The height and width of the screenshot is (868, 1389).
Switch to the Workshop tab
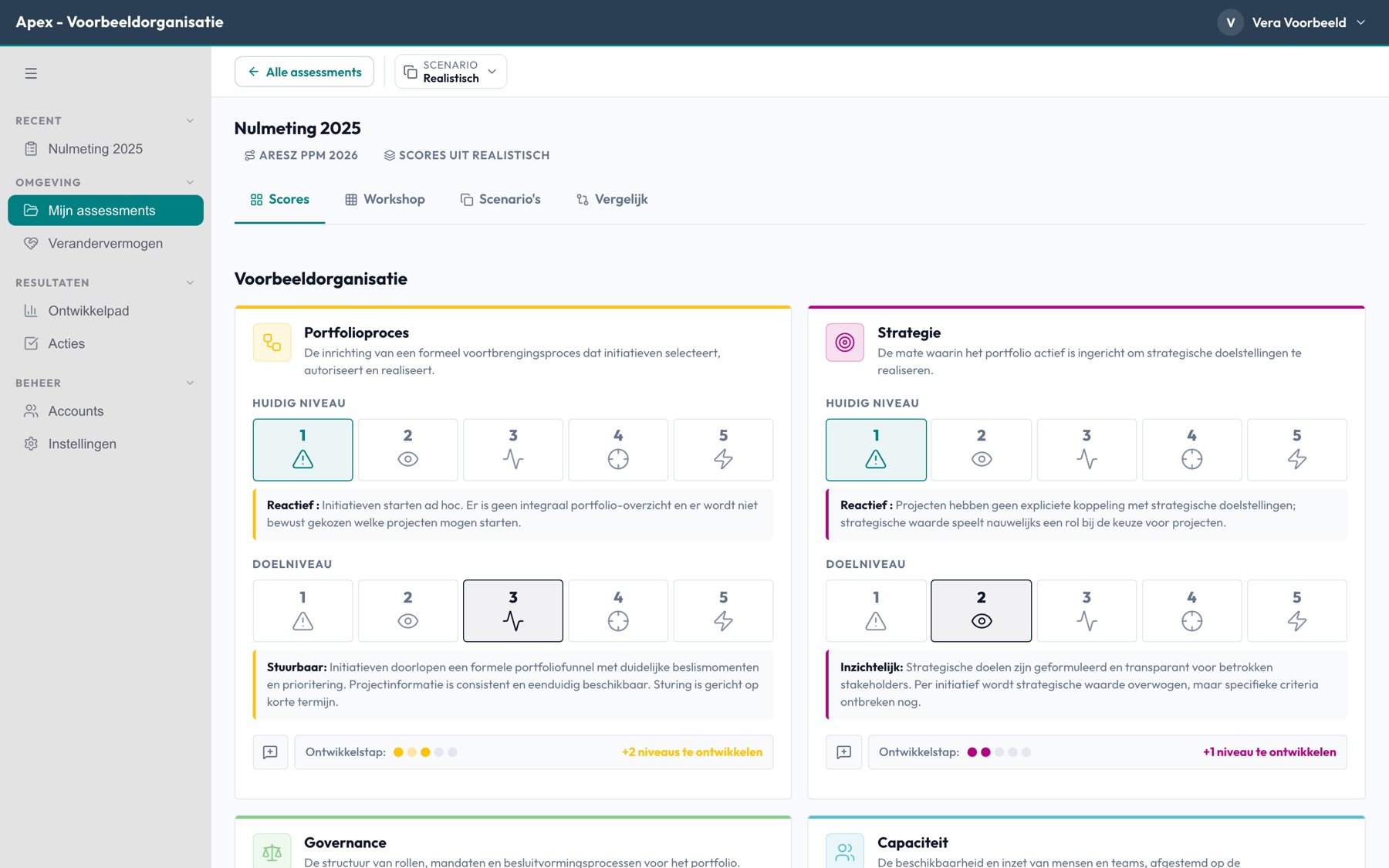point(384,199)
